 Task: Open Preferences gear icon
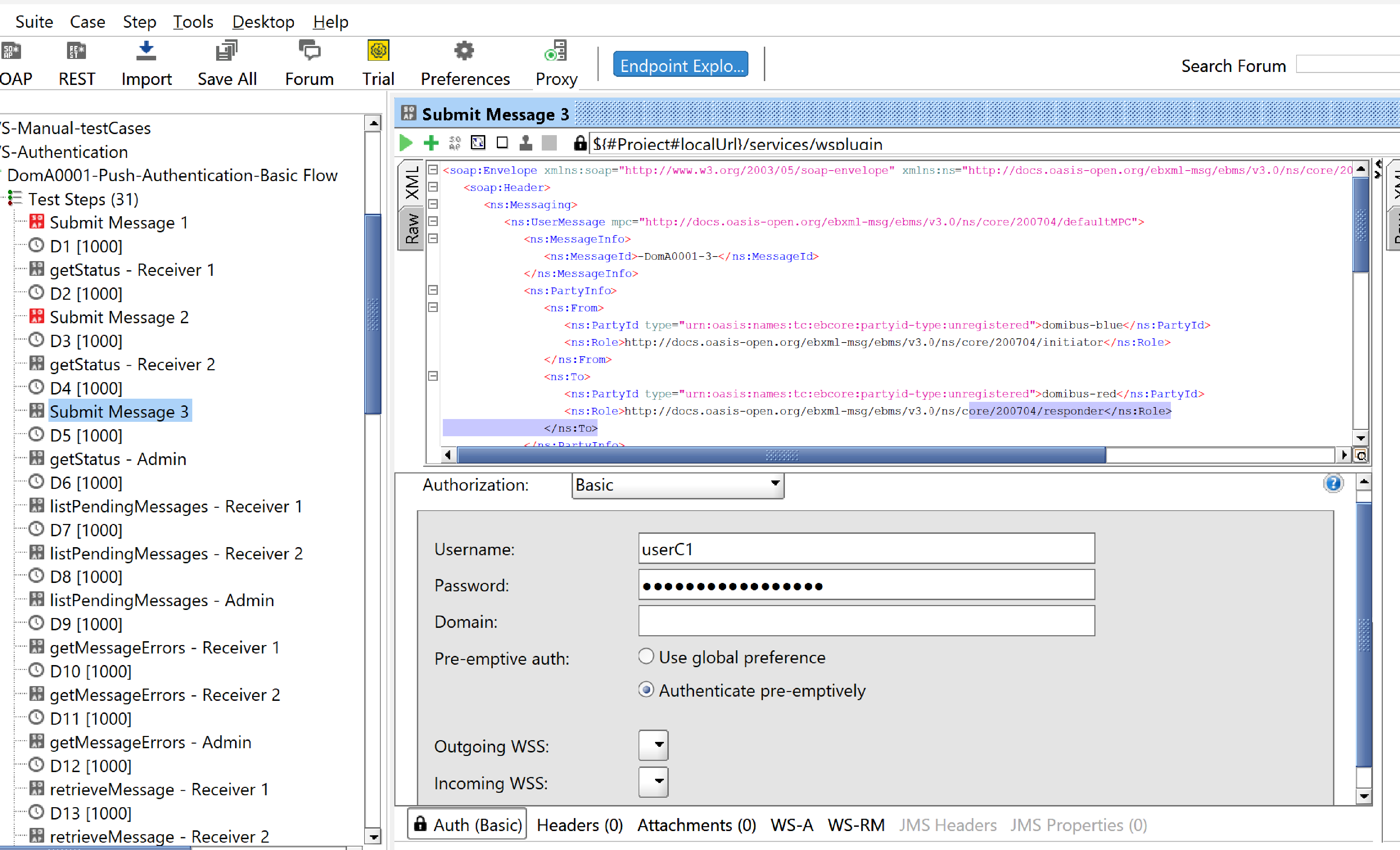[465, 64]
